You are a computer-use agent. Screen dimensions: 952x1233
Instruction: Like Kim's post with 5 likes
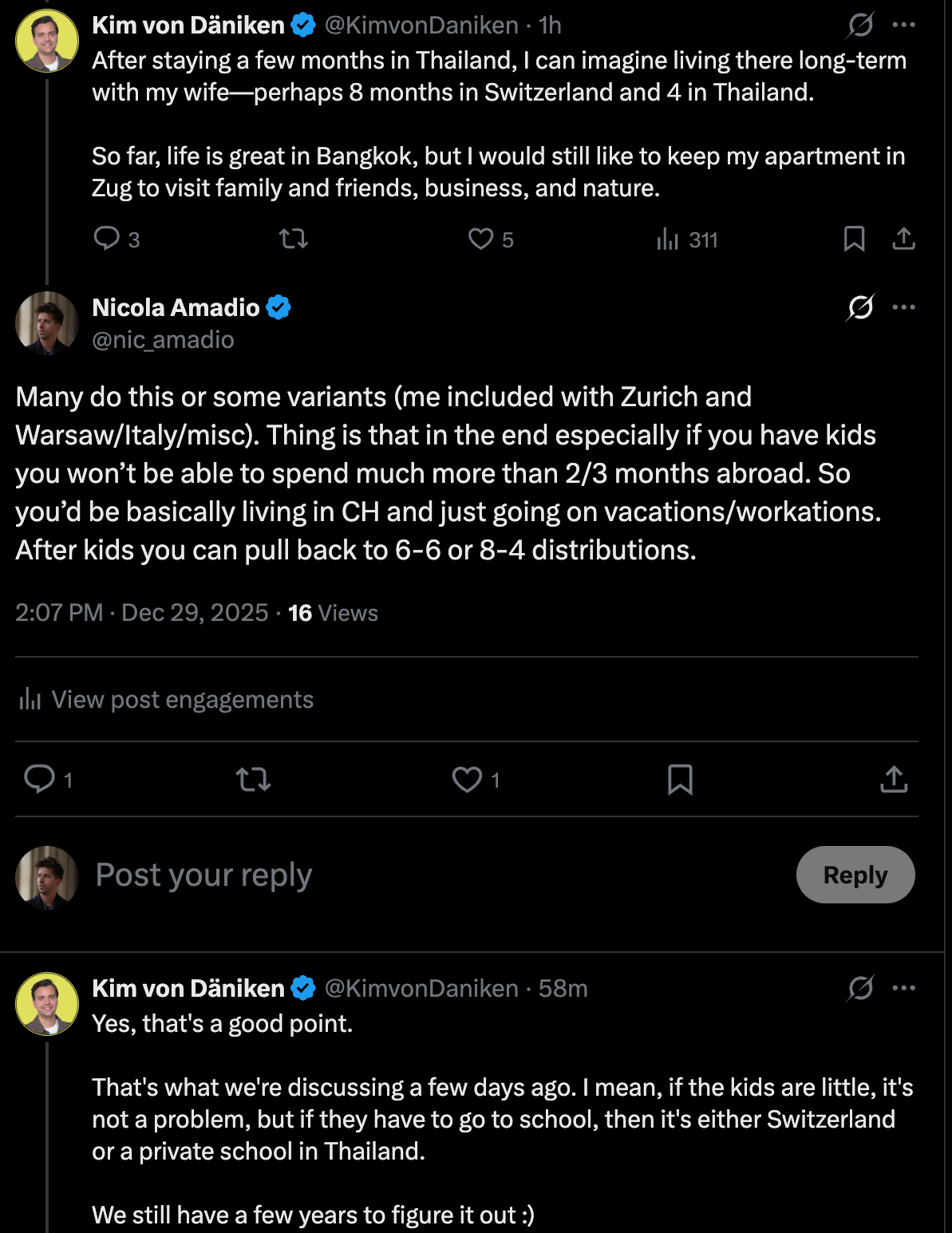coord(481,239)
